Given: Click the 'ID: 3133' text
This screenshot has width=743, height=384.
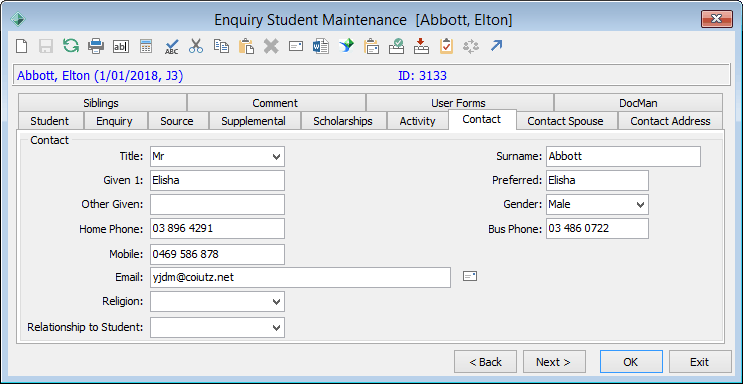Looking at the screenshot, I should 422,76.
